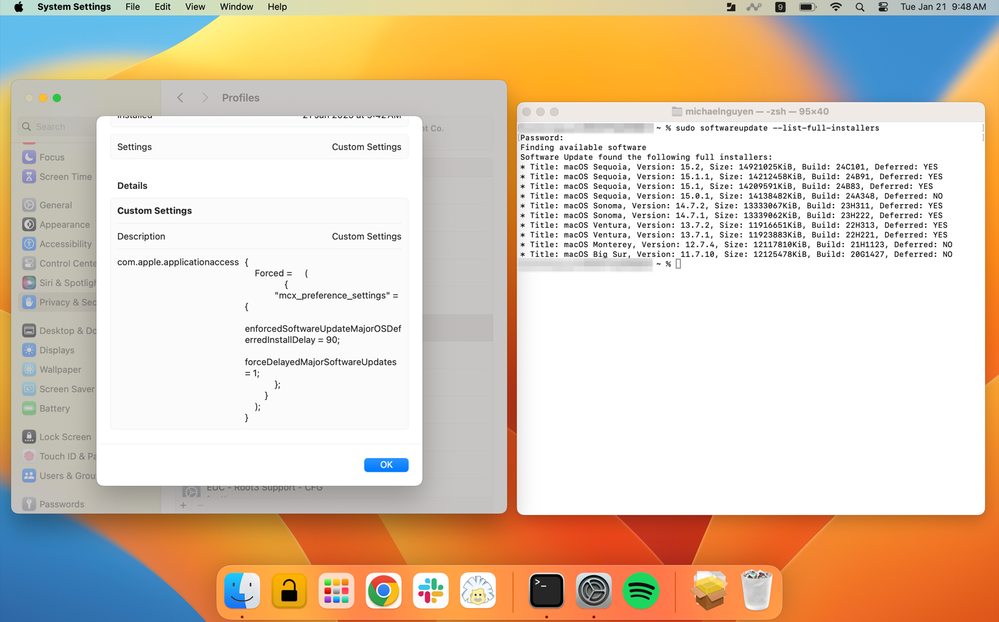Viewport: 999px width, 622px height.
Task: Click the macOS Sequoia 15.0.1 installer line
Action: coord(731,196)
